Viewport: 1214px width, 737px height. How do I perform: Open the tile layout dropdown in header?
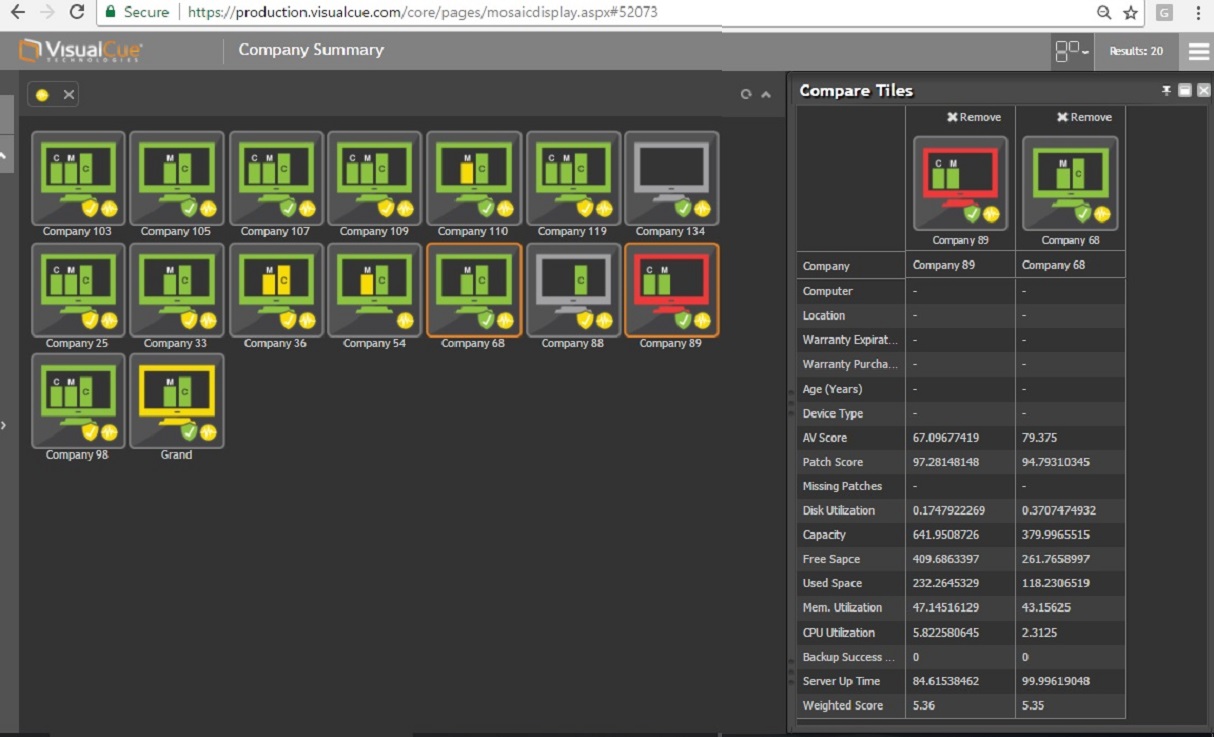[1072, 51]
